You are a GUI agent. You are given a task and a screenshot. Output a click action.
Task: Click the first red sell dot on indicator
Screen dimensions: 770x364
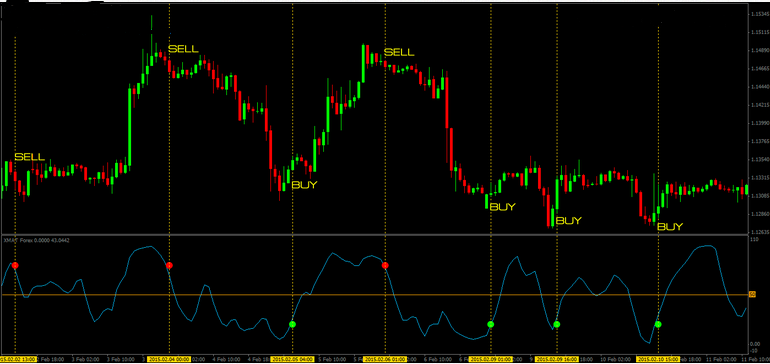(x=15, y=265)
